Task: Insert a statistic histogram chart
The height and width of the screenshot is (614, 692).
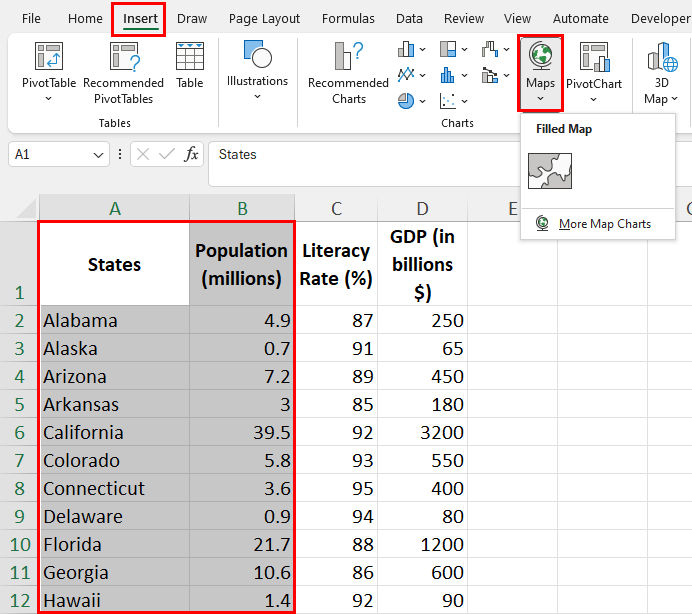Action: [448, 75]
